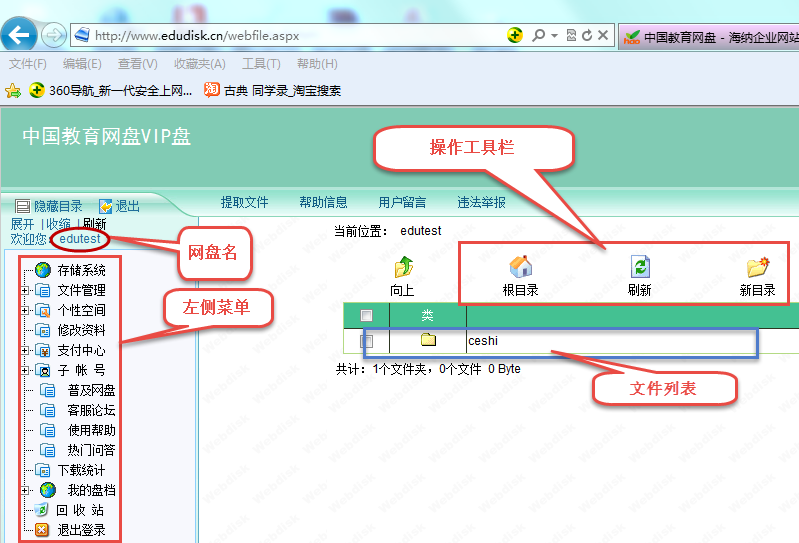
Task: Open the 编辑(E) menu
Action: pos(82,64)
